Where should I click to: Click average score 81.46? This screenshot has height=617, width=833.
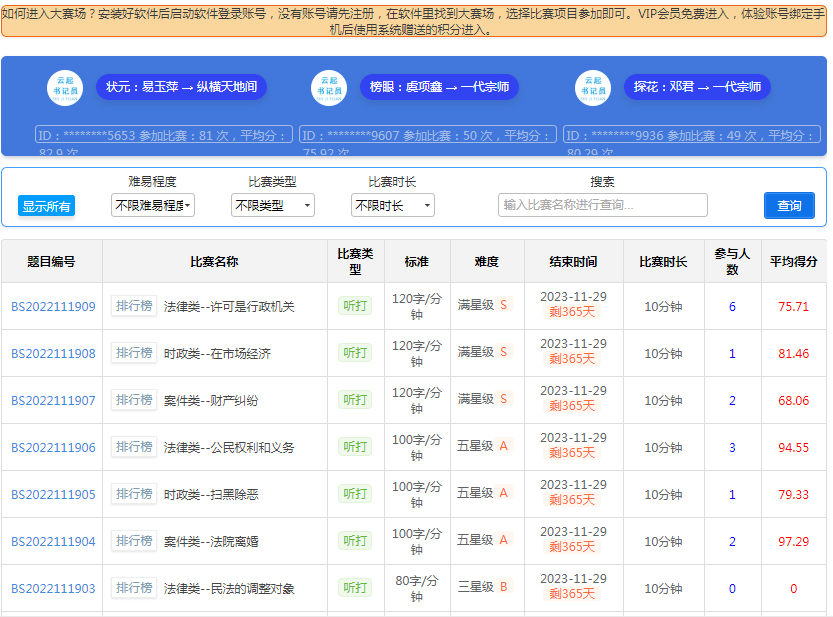[794, 354]
